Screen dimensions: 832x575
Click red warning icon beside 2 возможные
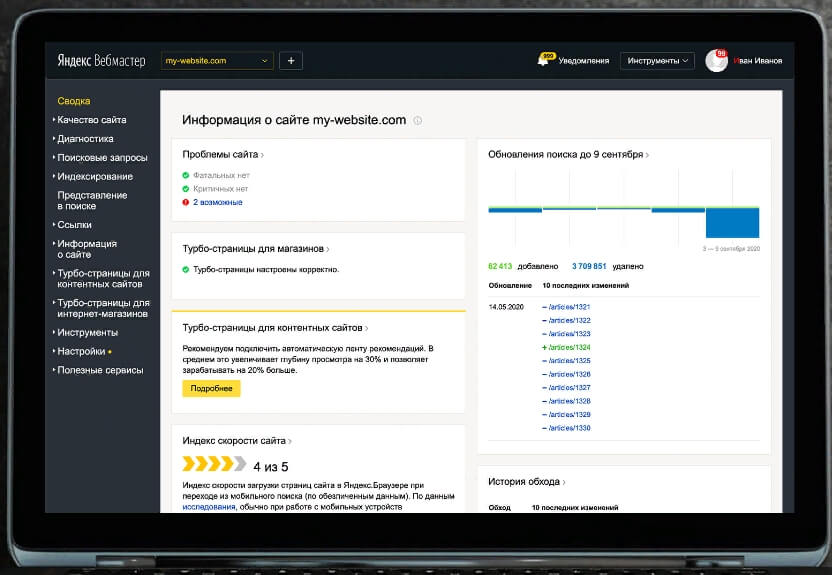pyautogui.click(x=186, y=202)
